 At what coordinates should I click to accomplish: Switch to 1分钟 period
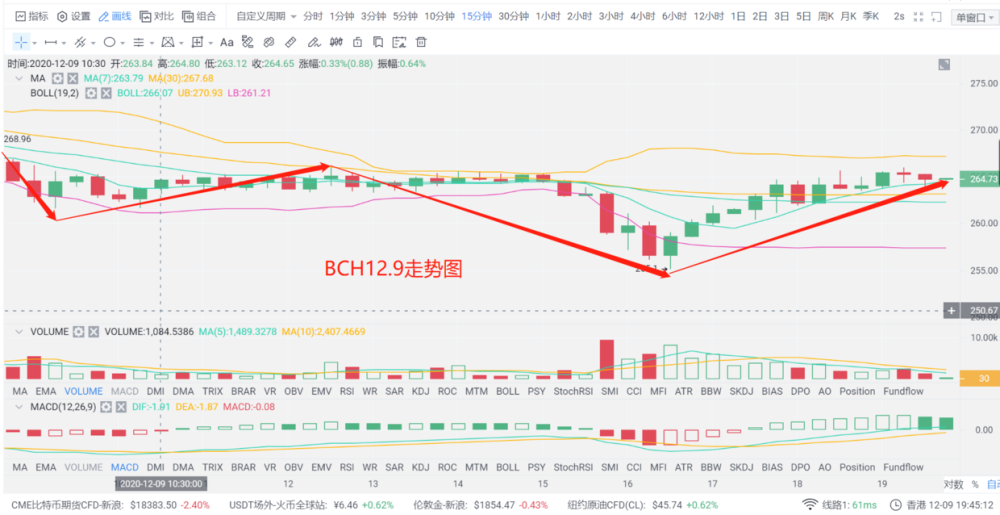pos(341,16)
